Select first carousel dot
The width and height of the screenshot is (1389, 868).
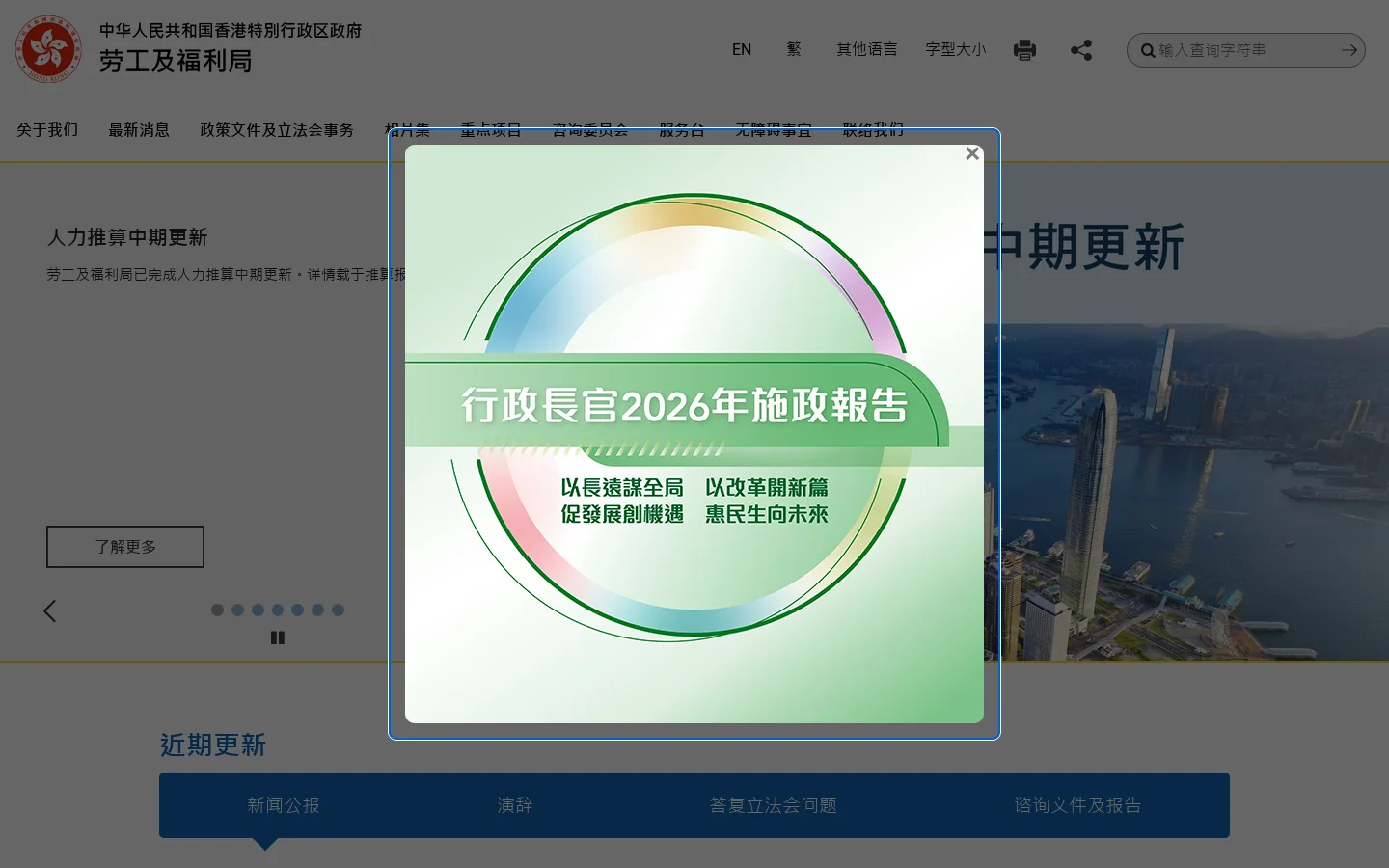pyautogui.click(x=217, y=610)
